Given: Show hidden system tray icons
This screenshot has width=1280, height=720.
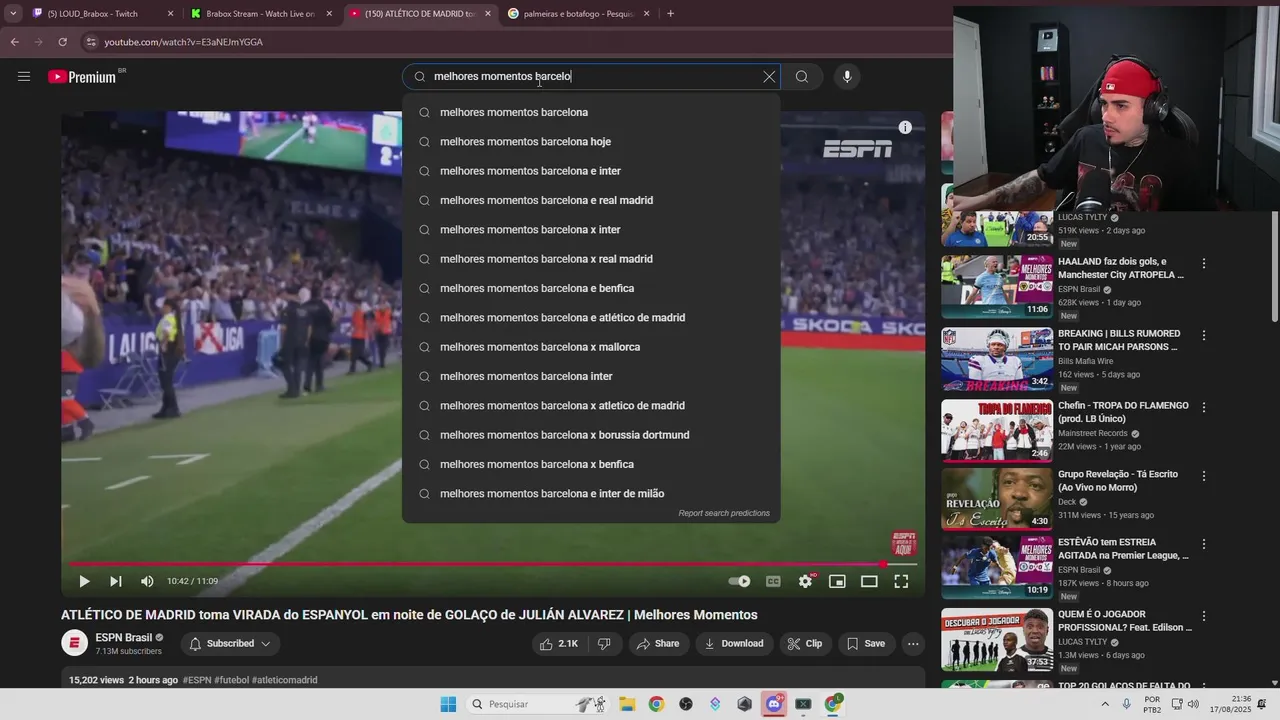Looking at the screenshot, I should [1105, 704].
